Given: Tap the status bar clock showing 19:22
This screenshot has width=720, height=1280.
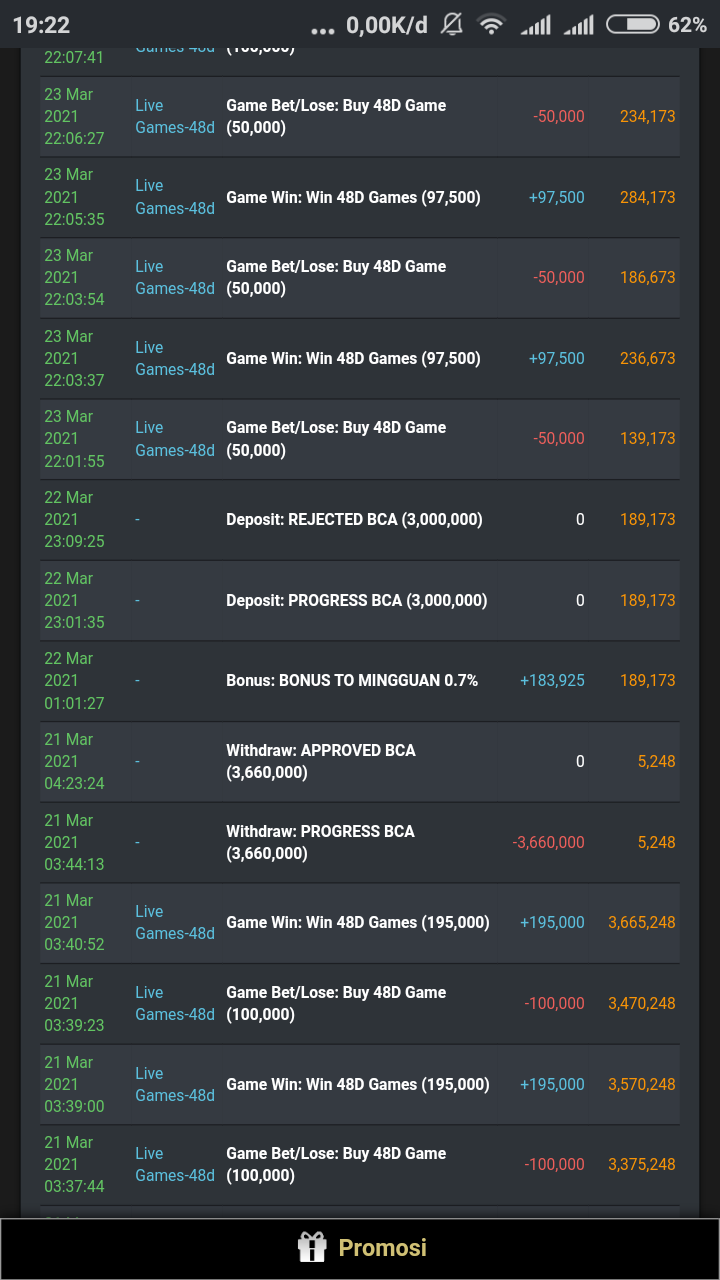Looking at the screenshot, I should (42, 24).
